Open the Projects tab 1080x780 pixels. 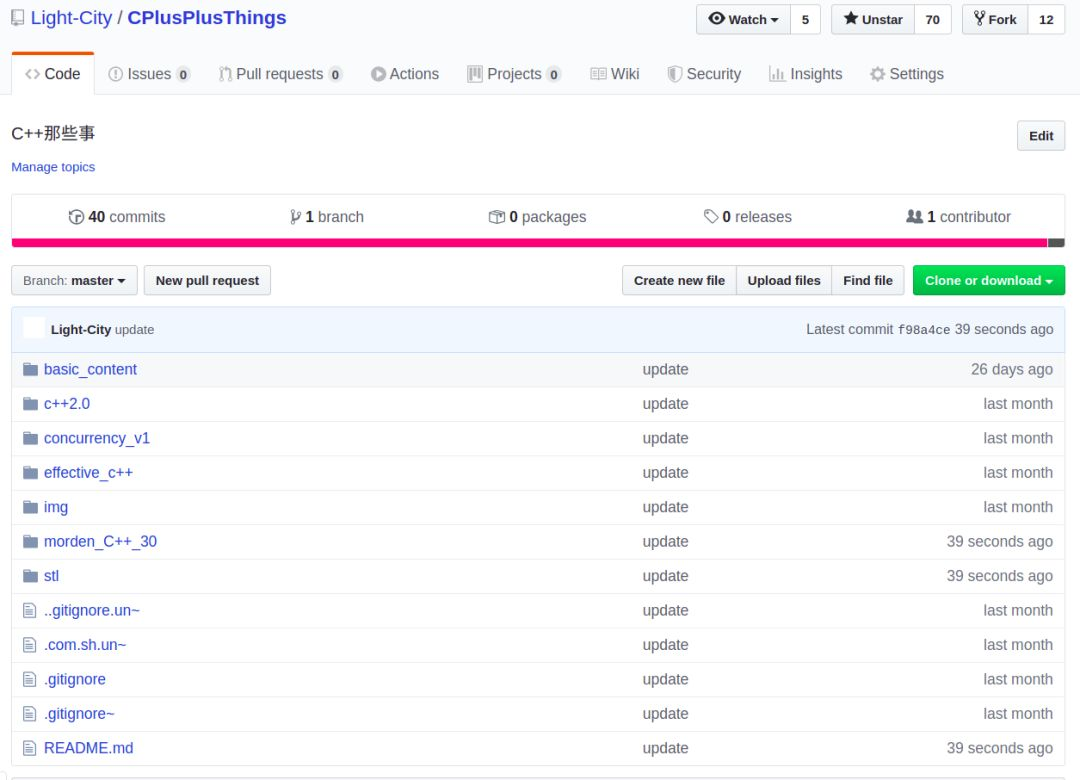coord(514,74)
